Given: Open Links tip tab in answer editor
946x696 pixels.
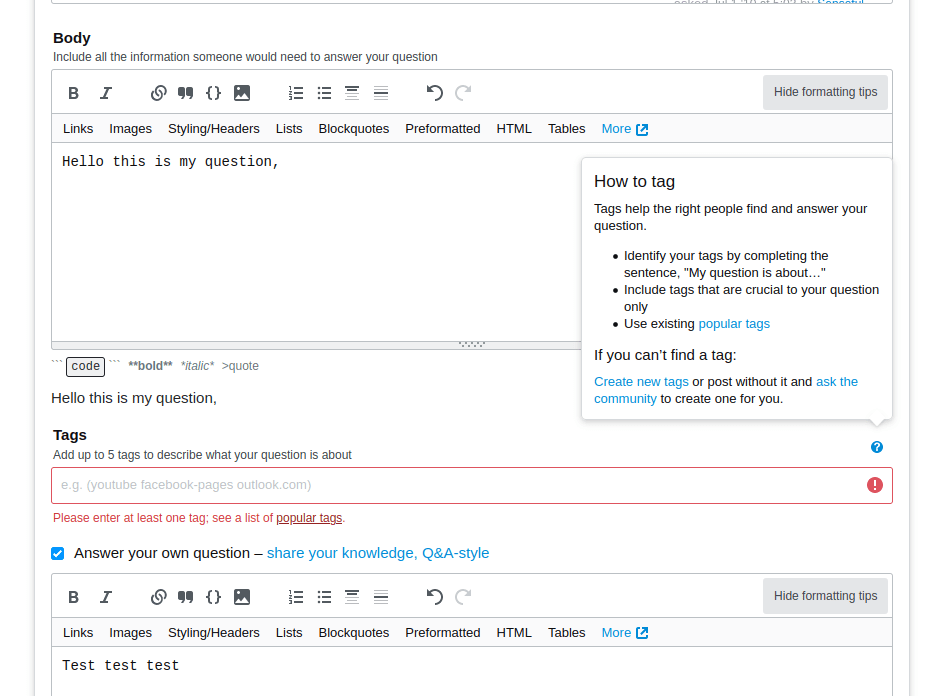Looking at the screenshot, I should 78,633.
